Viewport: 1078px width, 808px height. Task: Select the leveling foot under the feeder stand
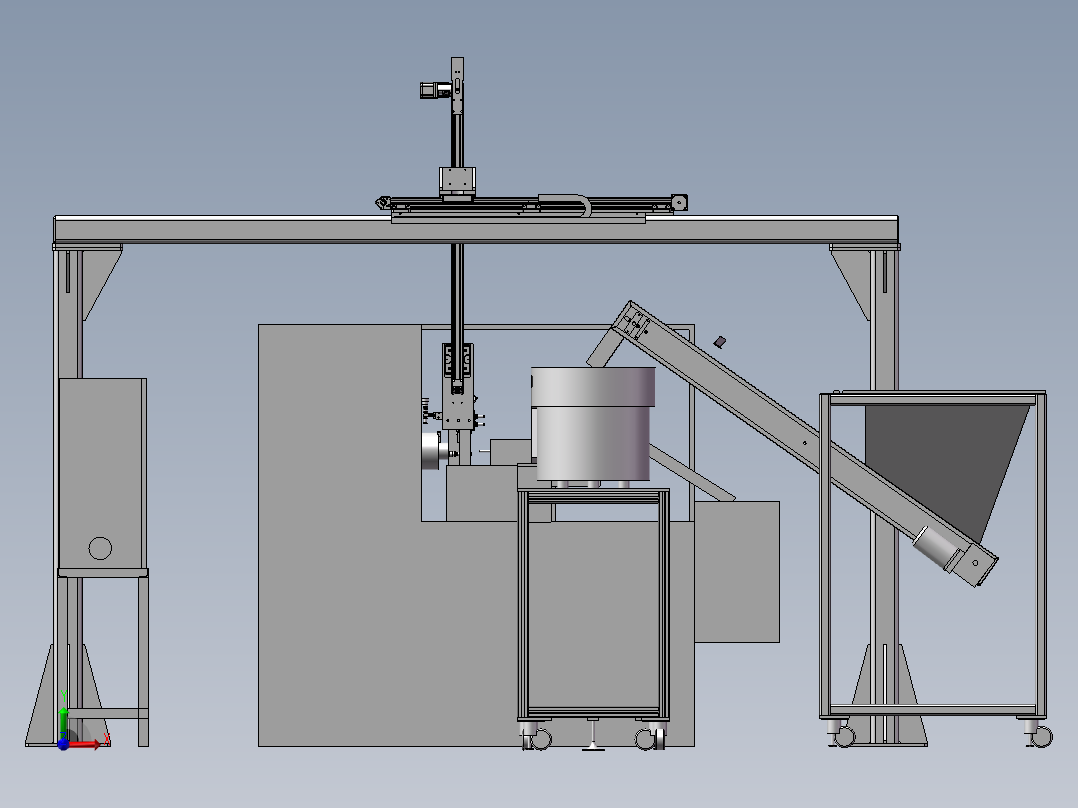pyautogui.click(x=593, y=734)
